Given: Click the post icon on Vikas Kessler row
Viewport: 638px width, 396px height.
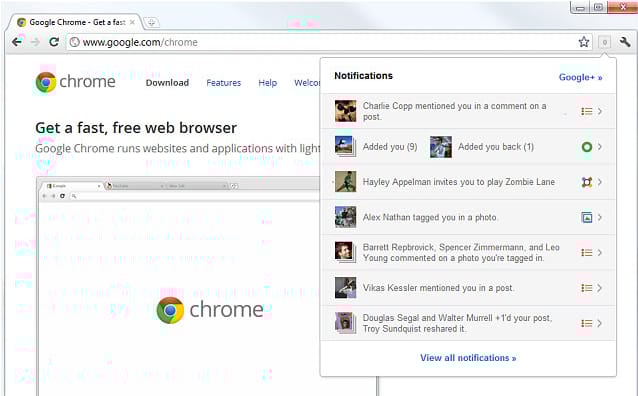Looking at the screenshot, I should [x=586, y=288].
